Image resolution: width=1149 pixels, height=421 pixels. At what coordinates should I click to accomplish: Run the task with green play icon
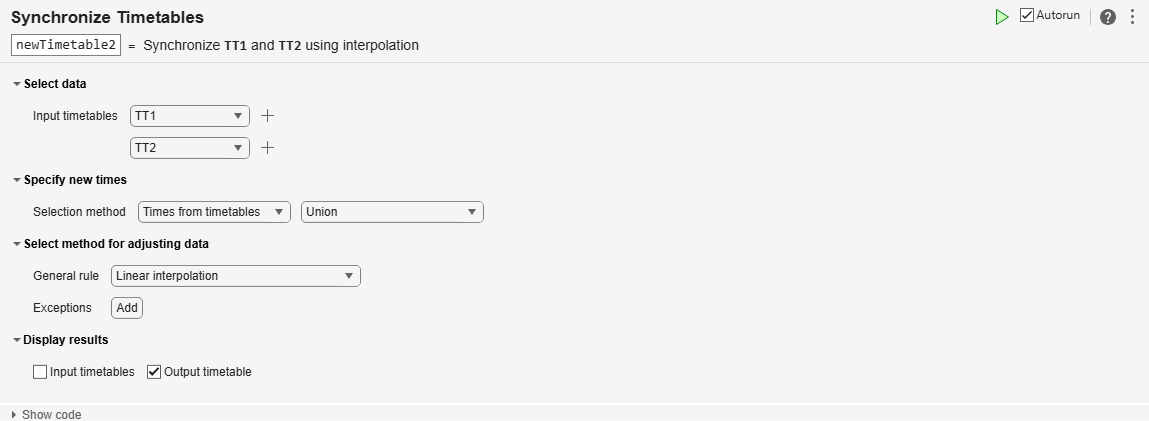point(1002,17)
